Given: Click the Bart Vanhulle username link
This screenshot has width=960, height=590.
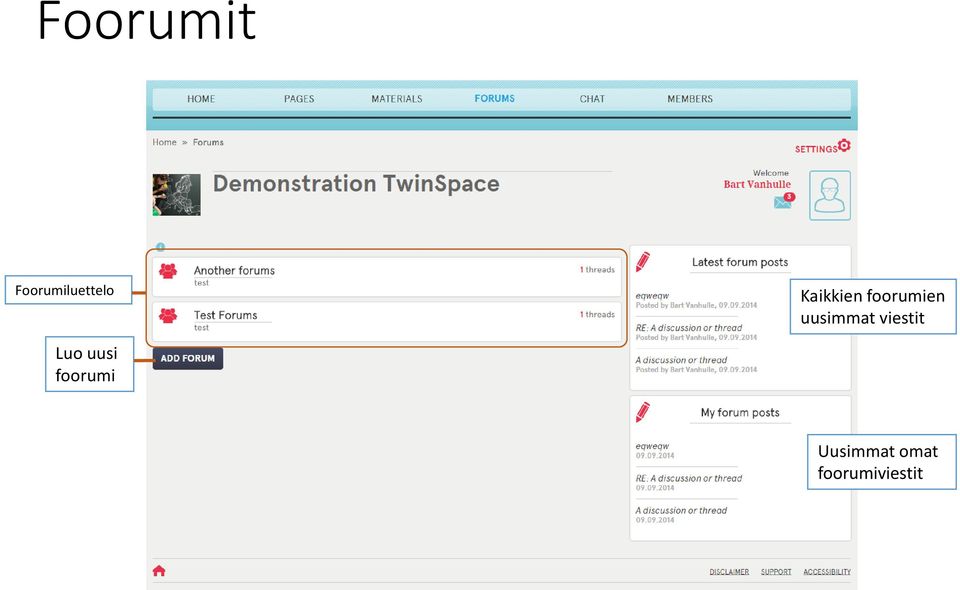Looking at the screenshot, I should point(757,184).
